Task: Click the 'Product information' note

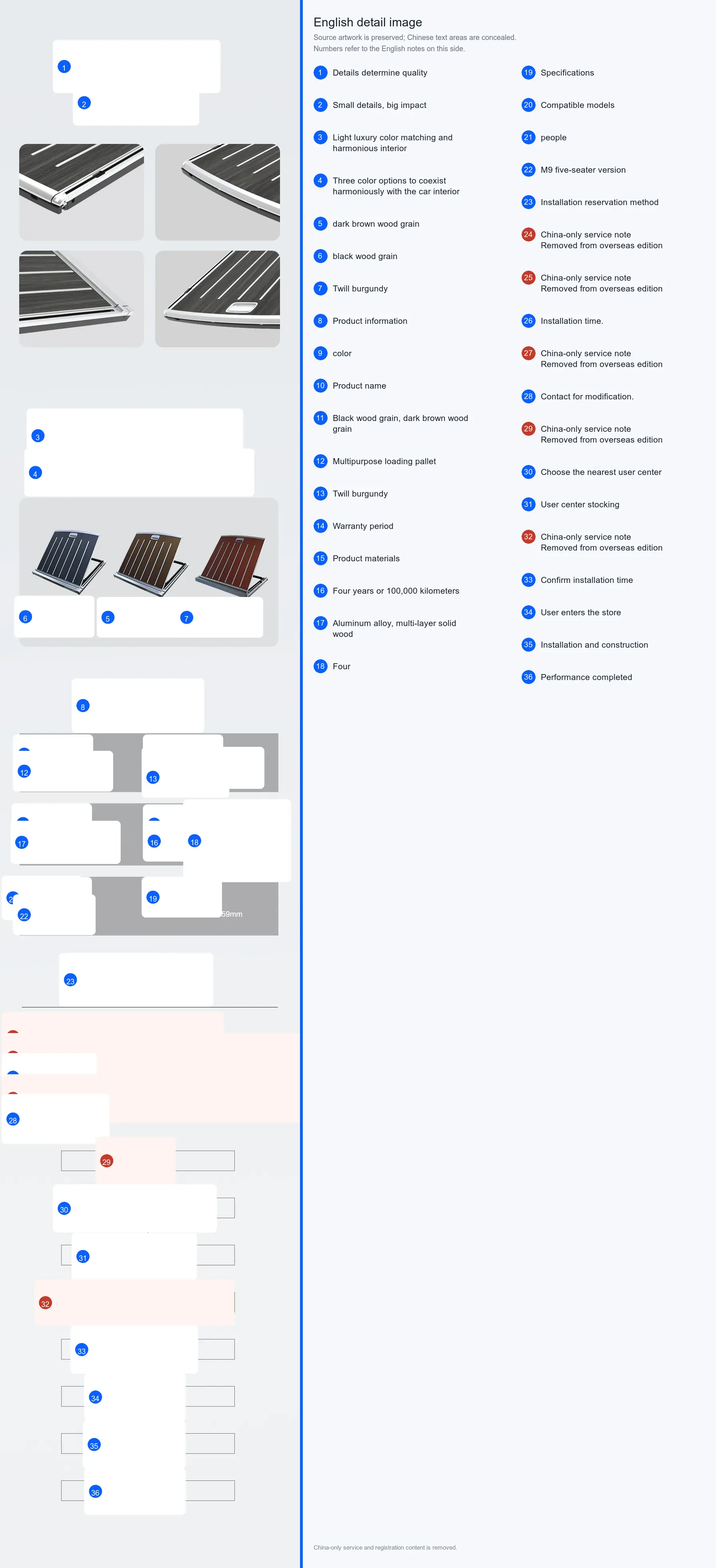Action: 370,321
